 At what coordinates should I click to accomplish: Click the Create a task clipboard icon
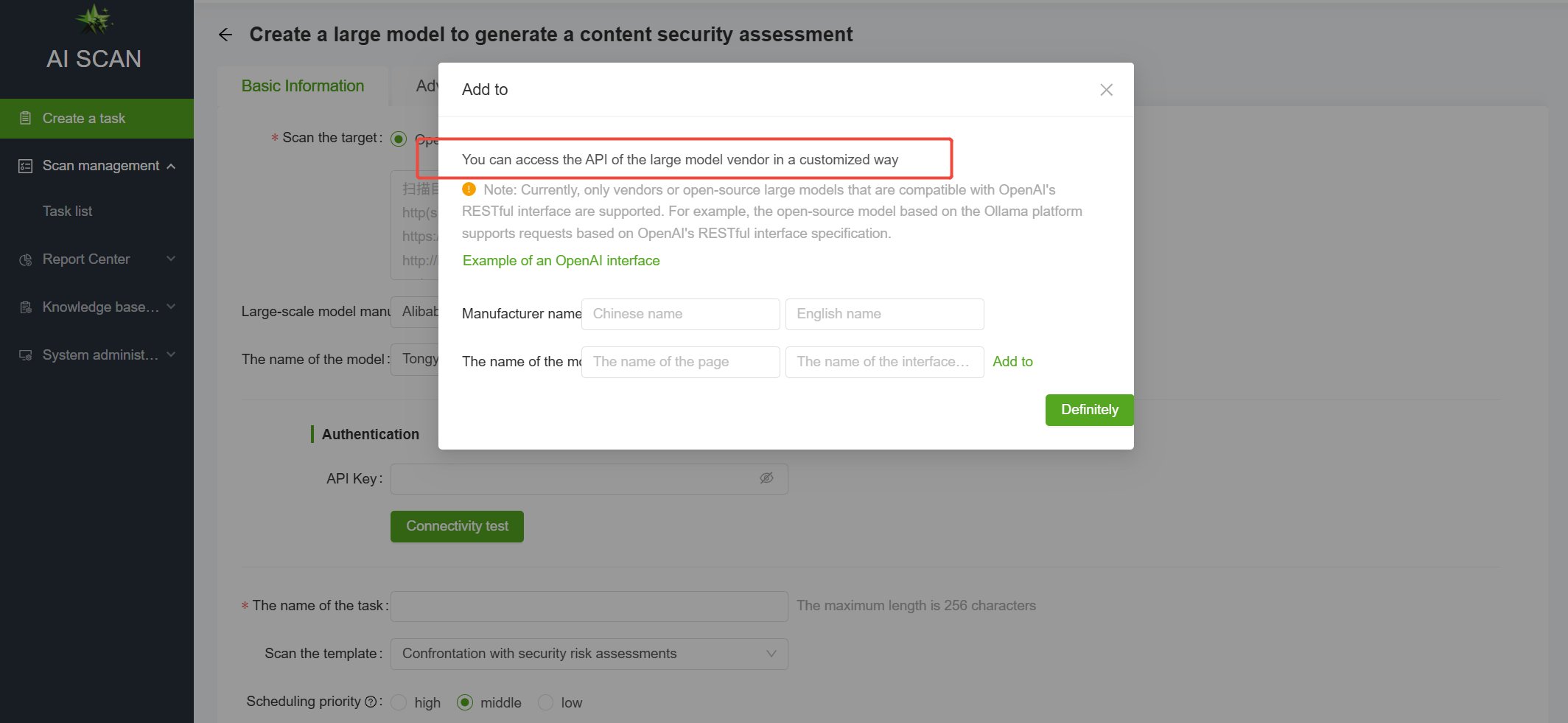pos(26,118)
